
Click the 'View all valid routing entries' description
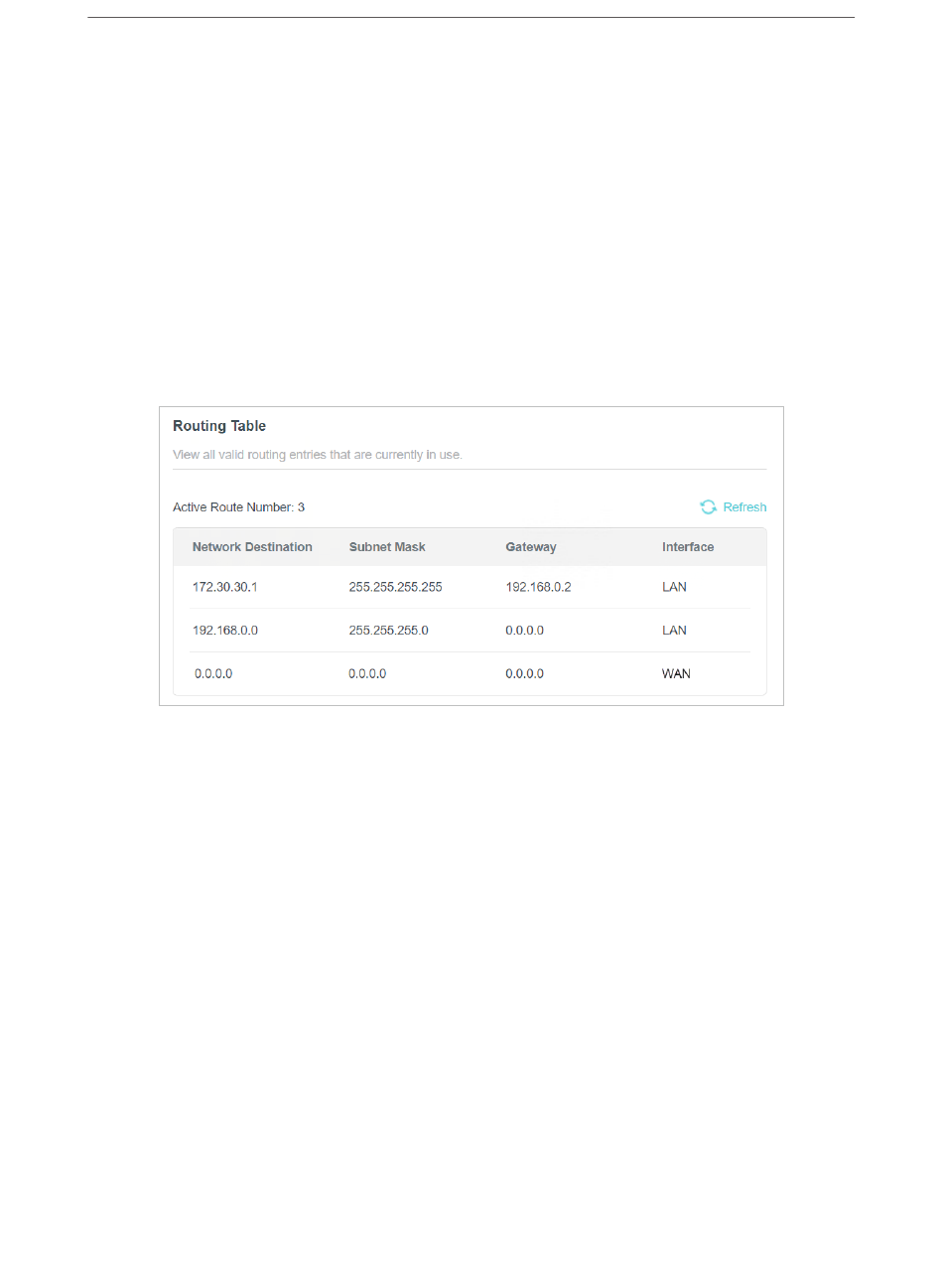(x=318, y=455)
